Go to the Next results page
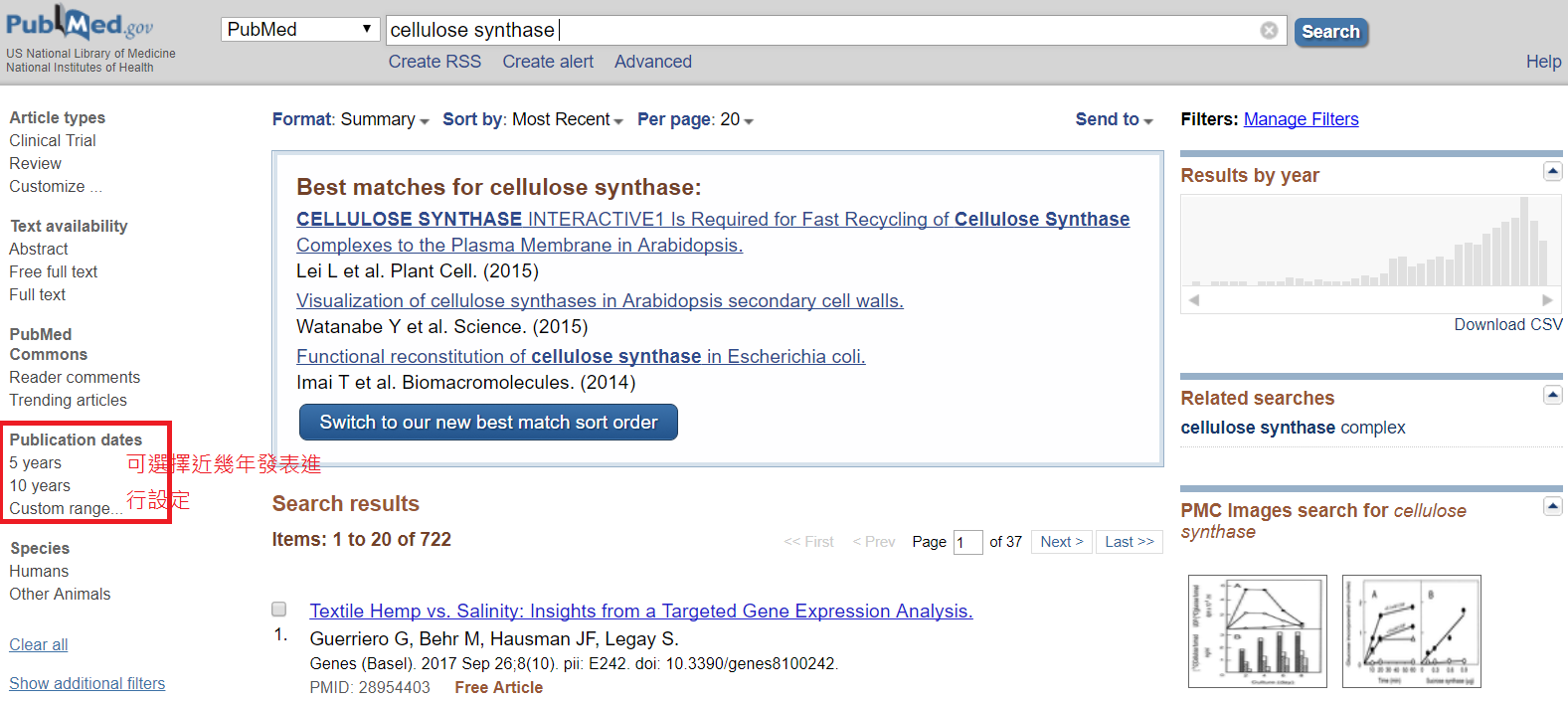The height and width of the screenshot is (702, 1568). (x=1062, y=542)
